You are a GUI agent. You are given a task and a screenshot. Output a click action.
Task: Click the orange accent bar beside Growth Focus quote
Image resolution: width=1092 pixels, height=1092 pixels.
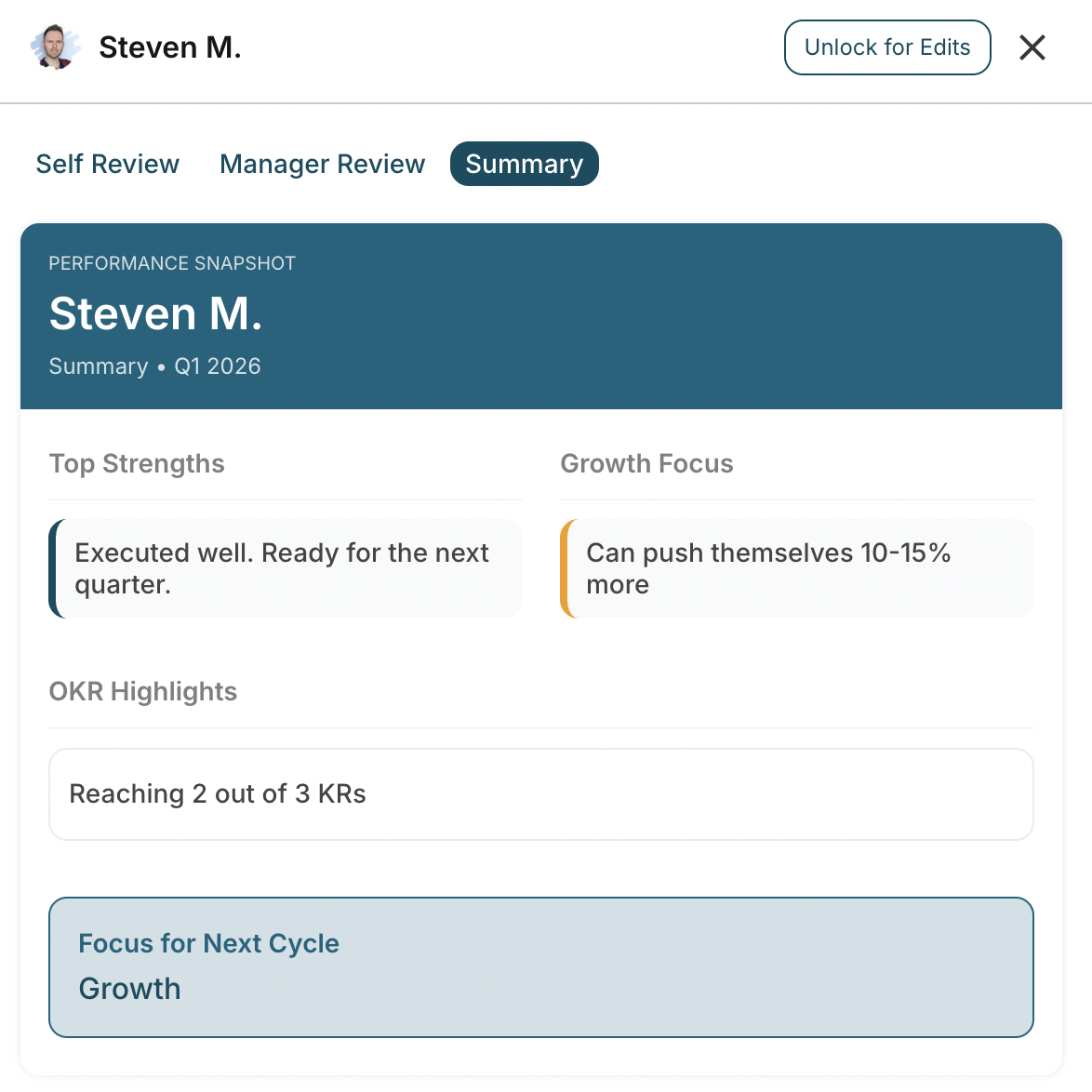point(565,568)
